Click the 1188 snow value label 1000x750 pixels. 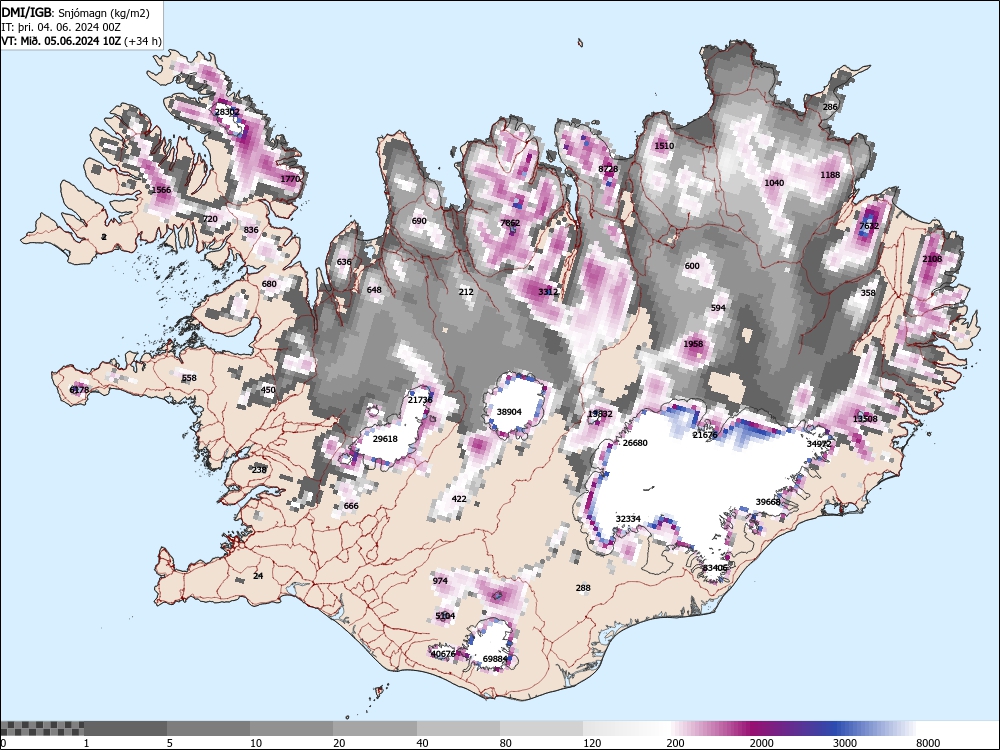tap(830, 175)
